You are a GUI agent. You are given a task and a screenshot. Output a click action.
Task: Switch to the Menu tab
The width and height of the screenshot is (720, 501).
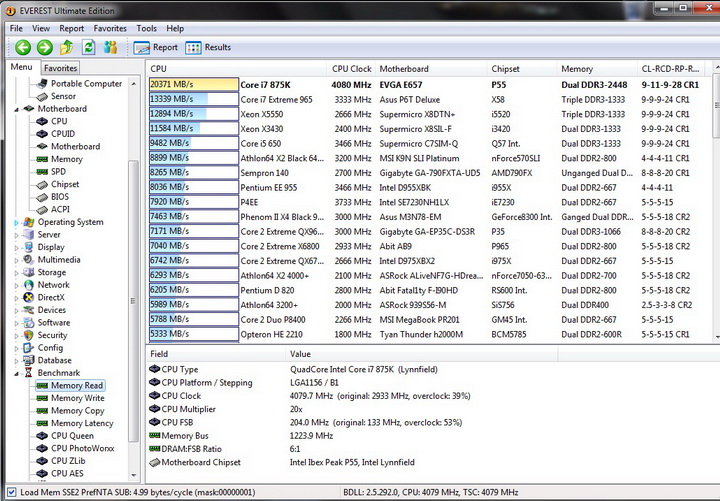22,67
